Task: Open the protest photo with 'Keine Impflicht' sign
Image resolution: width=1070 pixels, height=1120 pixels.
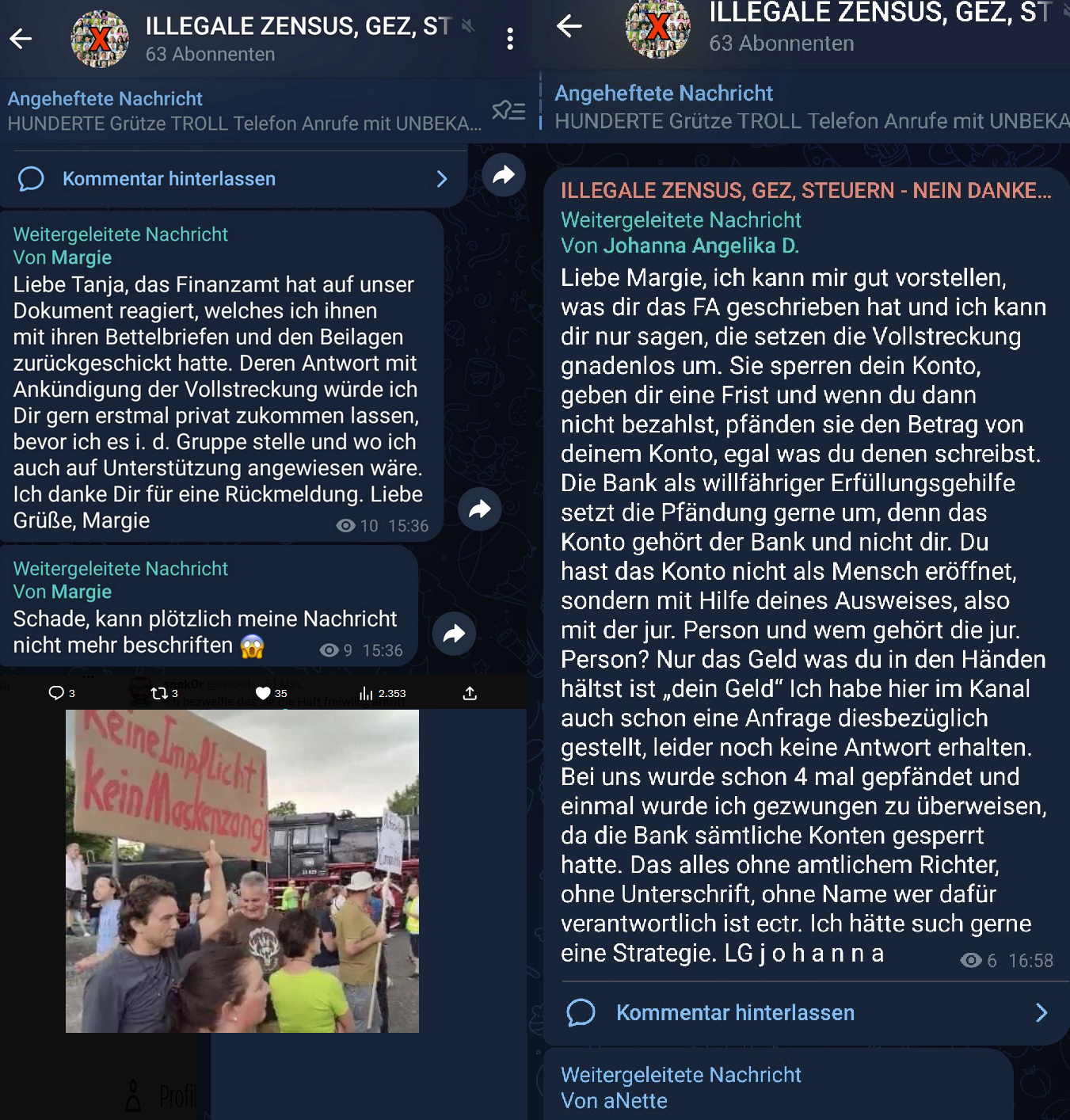Action: pyautogui.click(x=242, y=871)
